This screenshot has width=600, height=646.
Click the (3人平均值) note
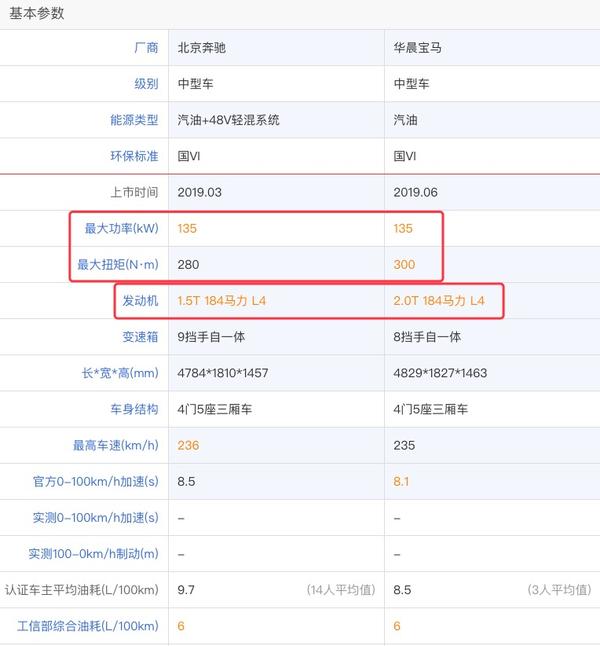point(559,590)
